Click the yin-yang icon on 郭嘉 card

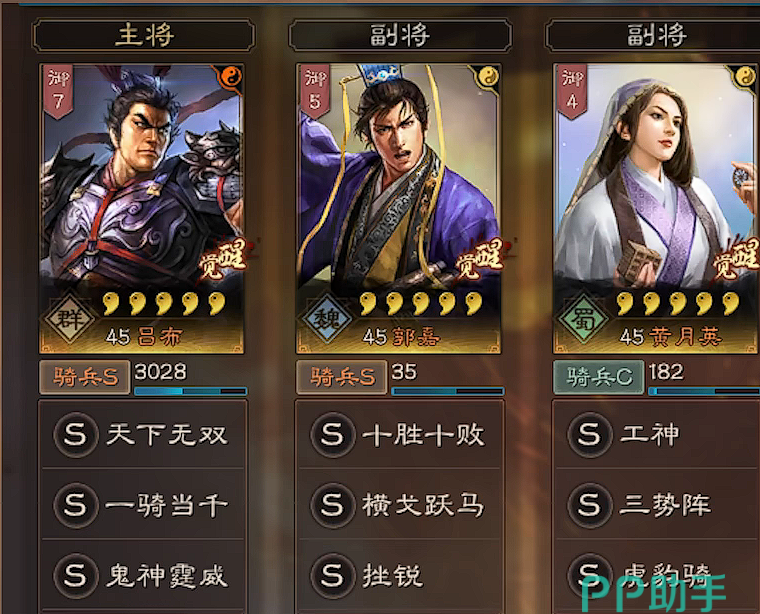coord(489,76)
